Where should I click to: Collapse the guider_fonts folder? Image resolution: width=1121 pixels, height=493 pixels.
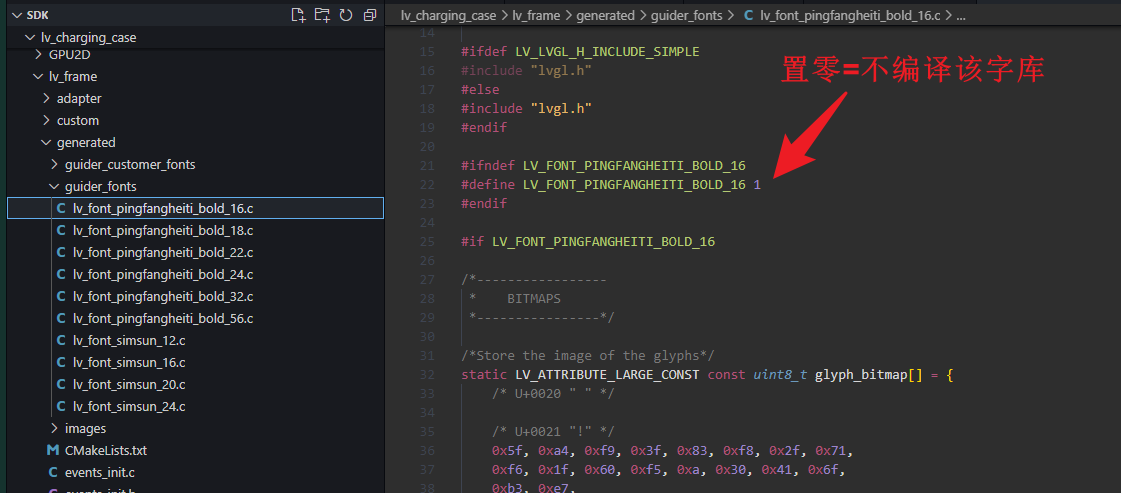[x=54, y=186]
